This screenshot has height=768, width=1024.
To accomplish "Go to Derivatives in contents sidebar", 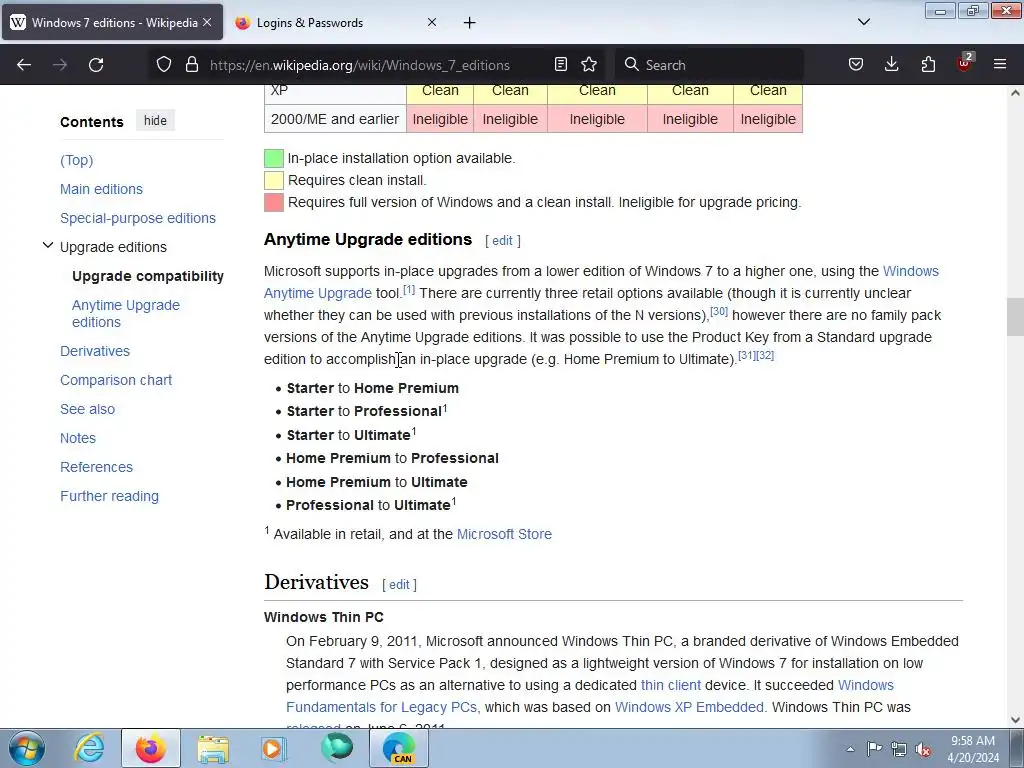I will (95, 351).
